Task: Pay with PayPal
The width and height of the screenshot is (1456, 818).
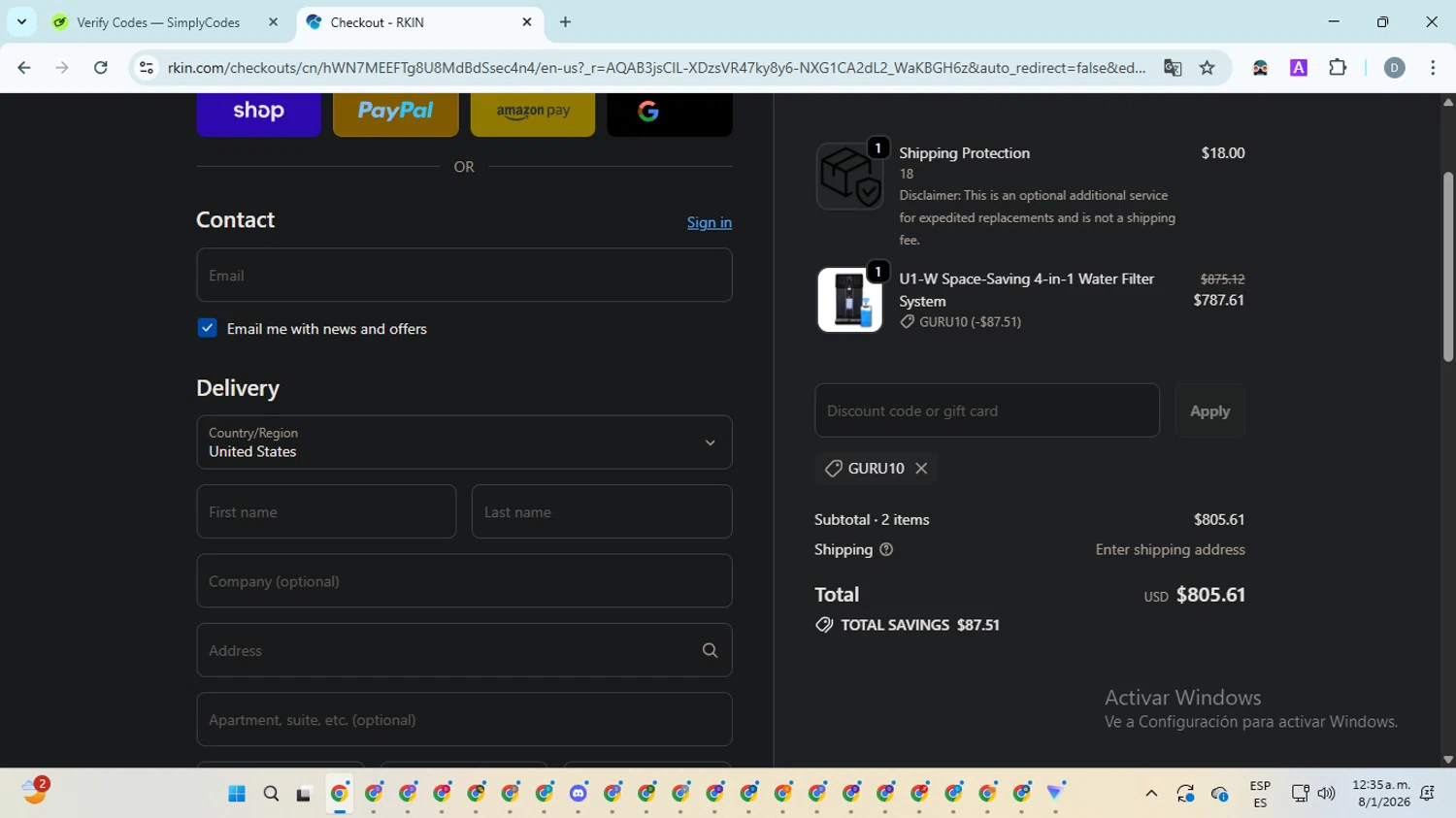Action: 395,114
